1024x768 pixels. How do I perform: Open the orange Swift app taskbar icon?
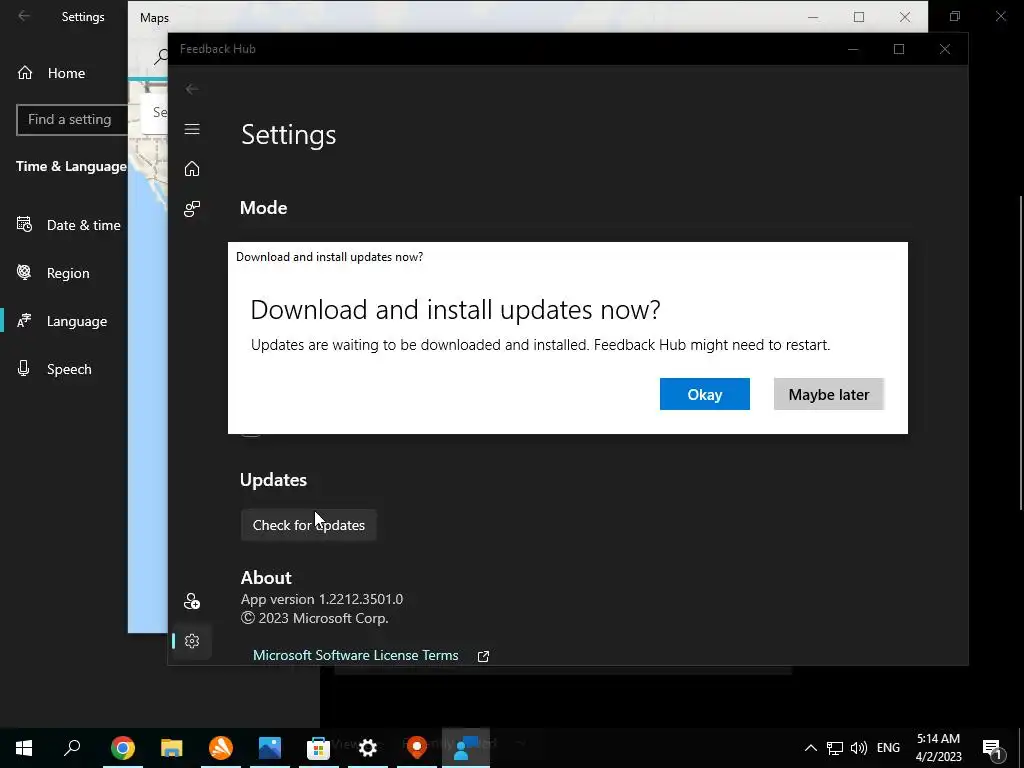[x=221, y=748]
